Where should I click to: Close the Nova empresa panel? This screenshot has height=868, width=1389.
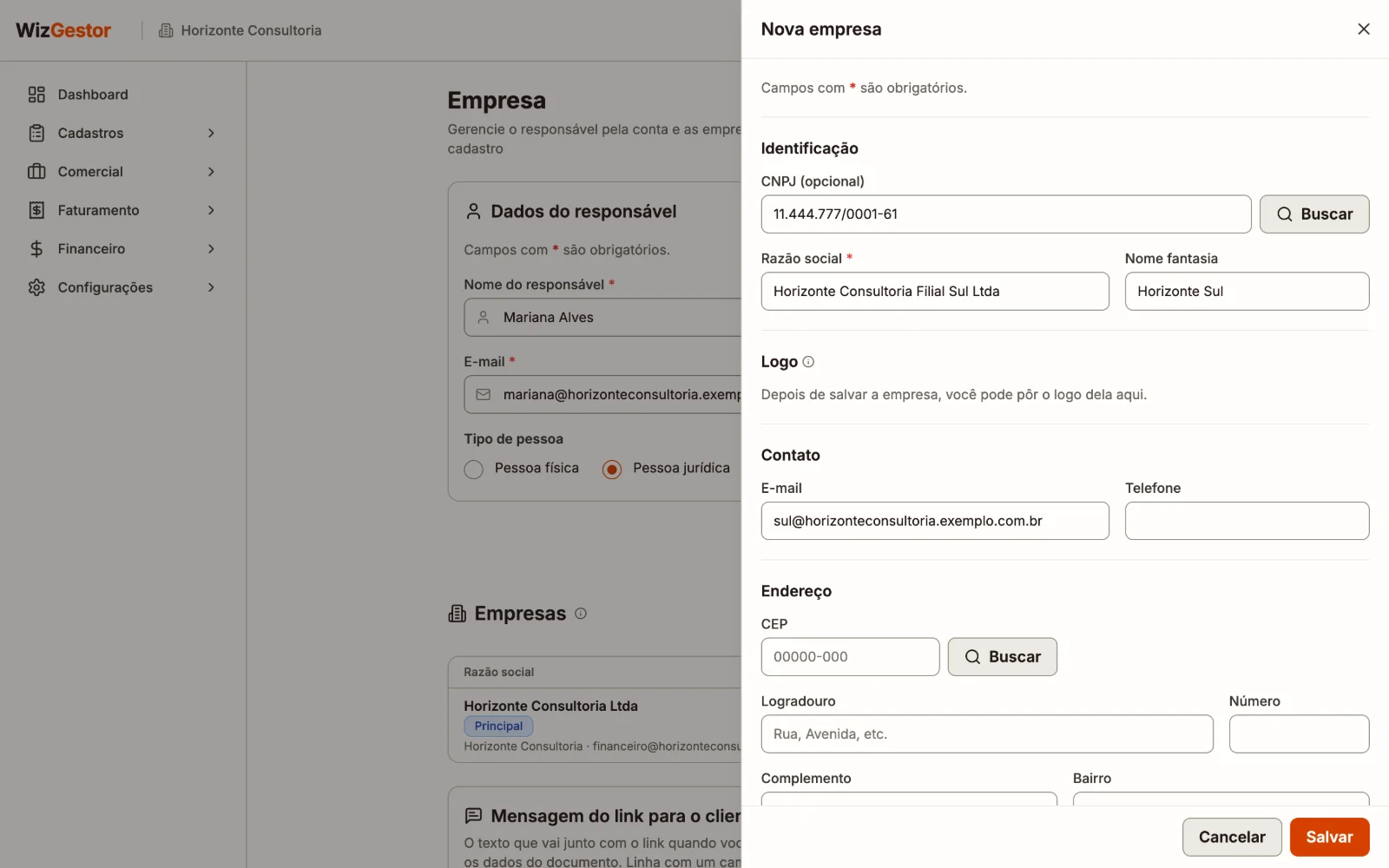tap(1364, 30)
